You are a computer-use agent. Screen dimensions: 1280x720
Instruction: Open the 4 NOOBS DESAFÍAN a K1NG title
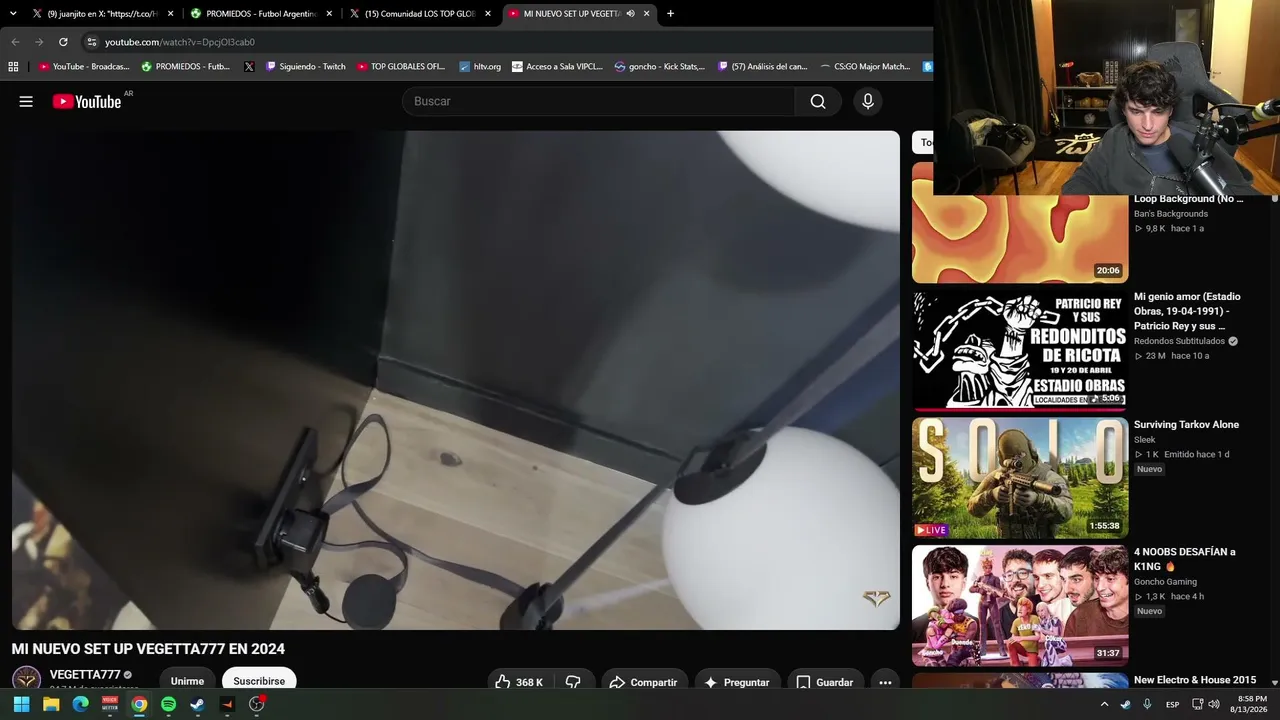[x=1185, y=559]
